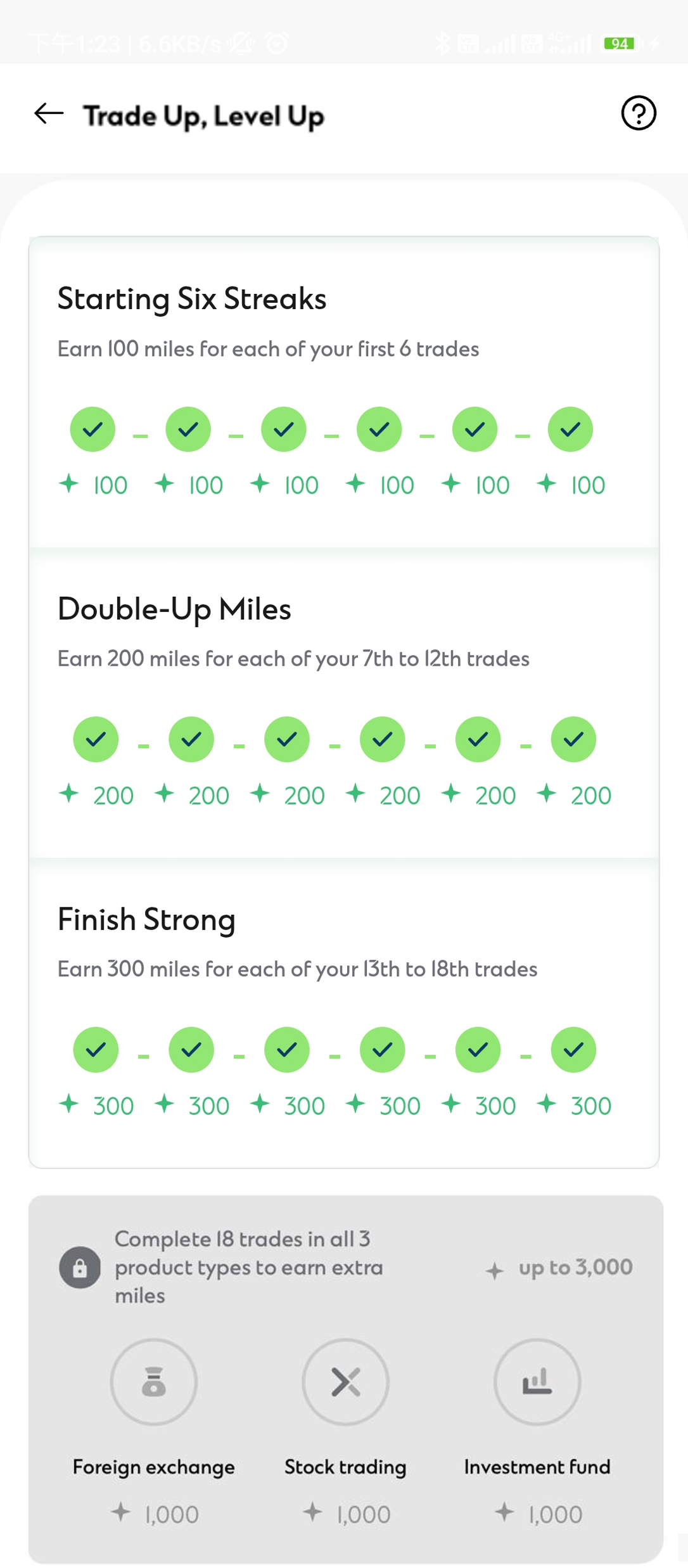Tap the lock icon beside extra miles

pyautogui.click(x=80, y=1268)
